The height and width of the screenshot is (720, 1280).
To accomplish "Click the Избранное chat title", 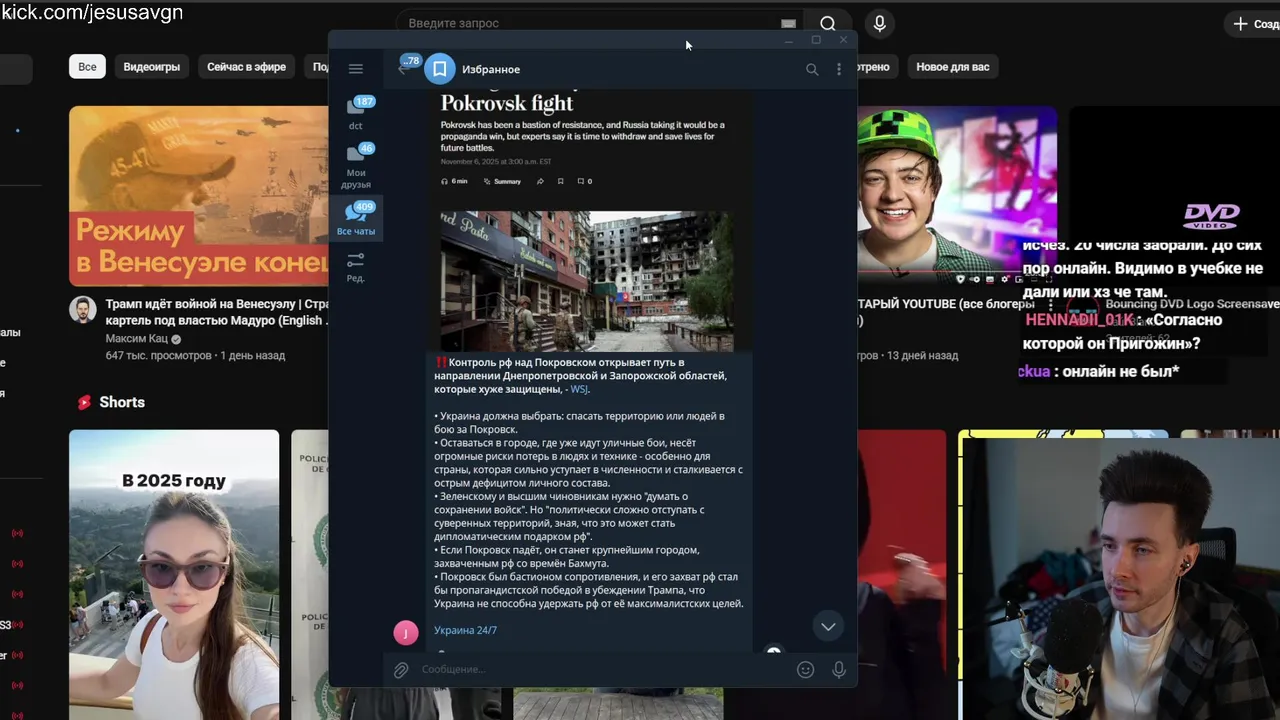I will tap(491, 69).
